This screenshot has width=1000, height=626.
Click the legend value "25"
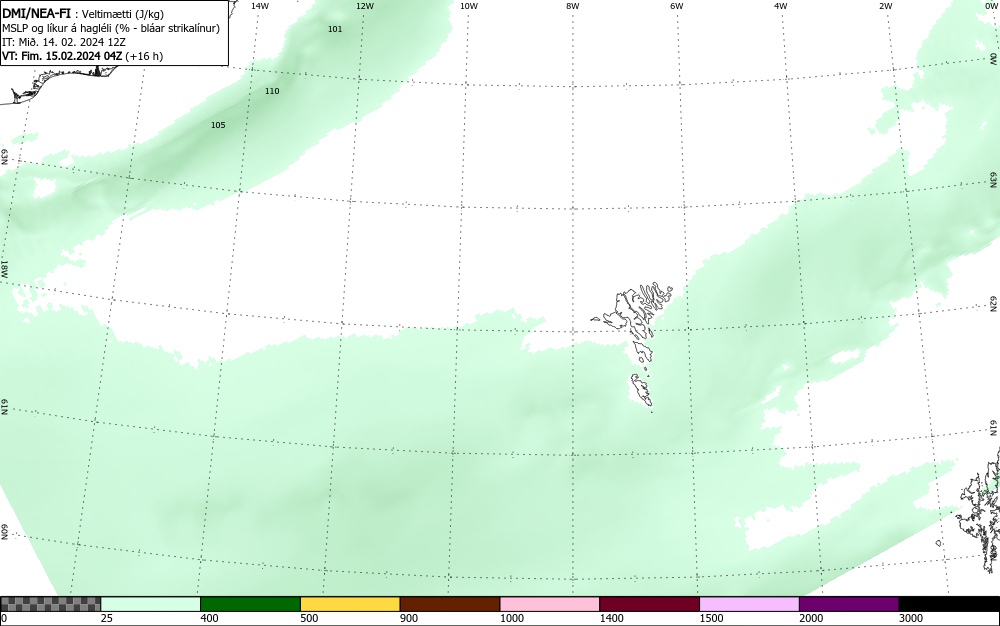pos(107,618)
